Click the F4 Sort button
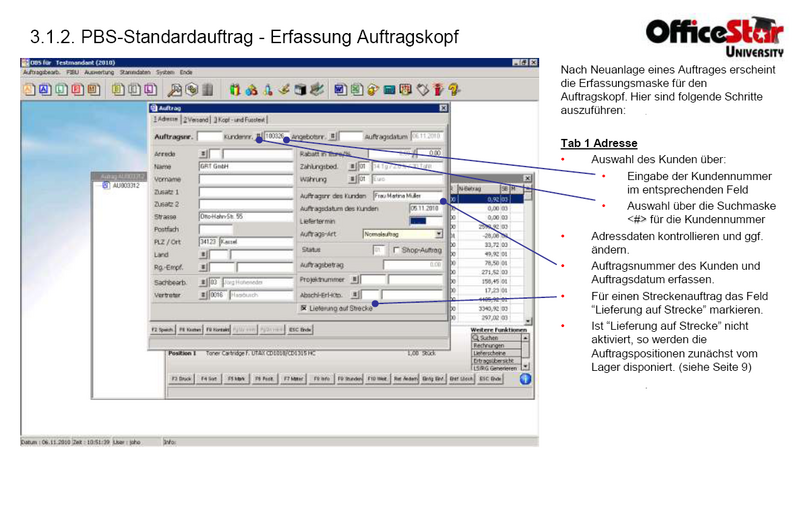 [x=209, y=379]
